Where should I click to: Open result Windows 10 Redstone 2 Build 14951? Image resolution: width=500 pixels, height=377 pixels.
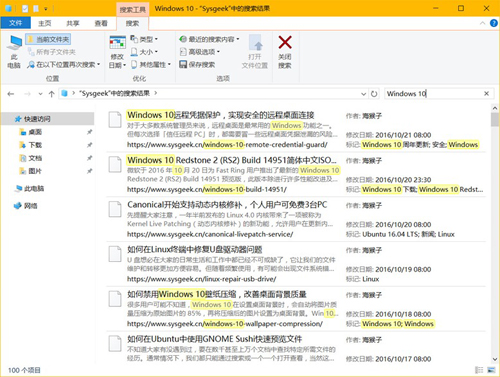click(x=231, y=160)
